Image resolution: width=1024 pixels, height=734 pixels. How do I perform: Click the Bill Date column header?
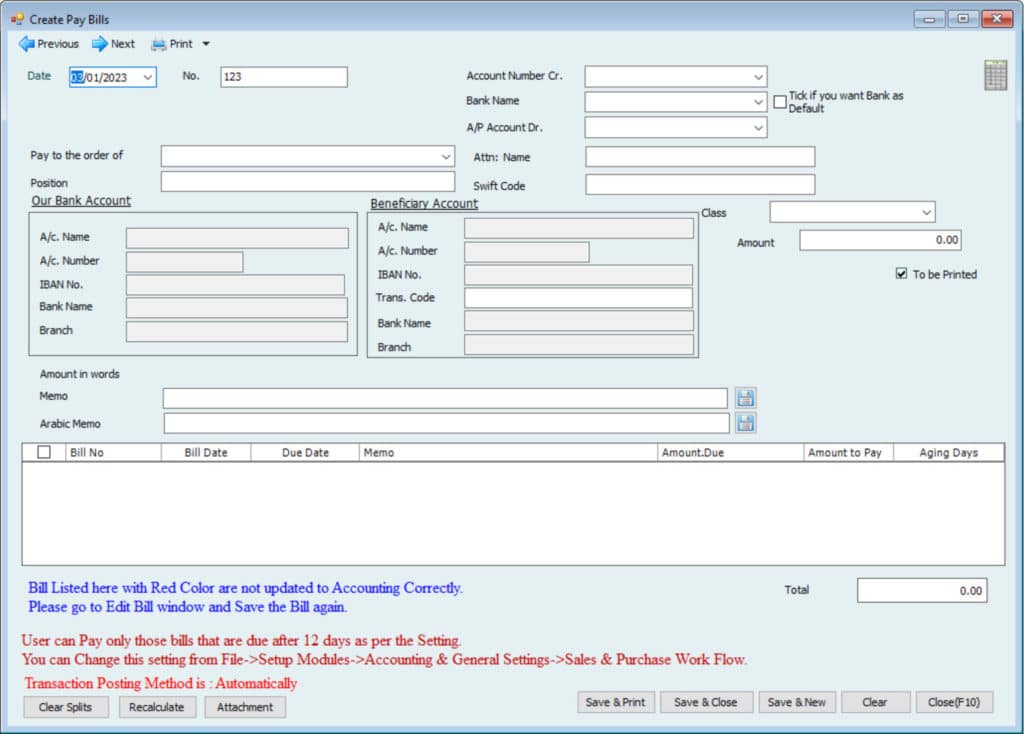click(x=206, y=453)
